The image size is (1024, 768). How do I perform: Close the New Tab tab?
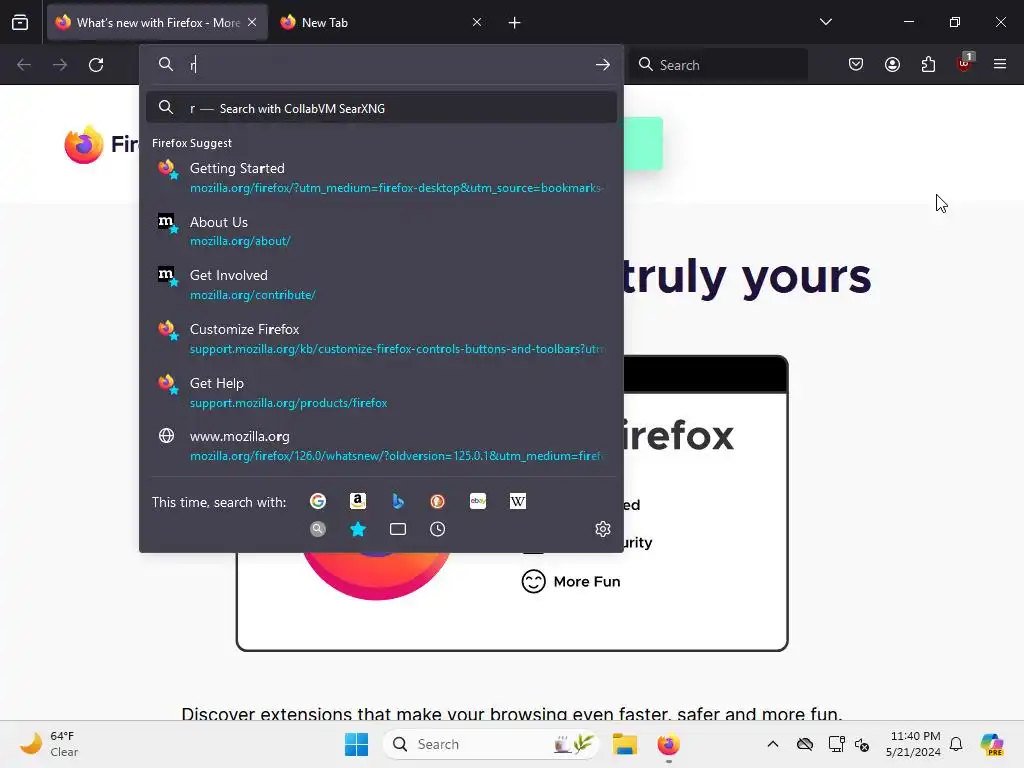tap(477, 22)
